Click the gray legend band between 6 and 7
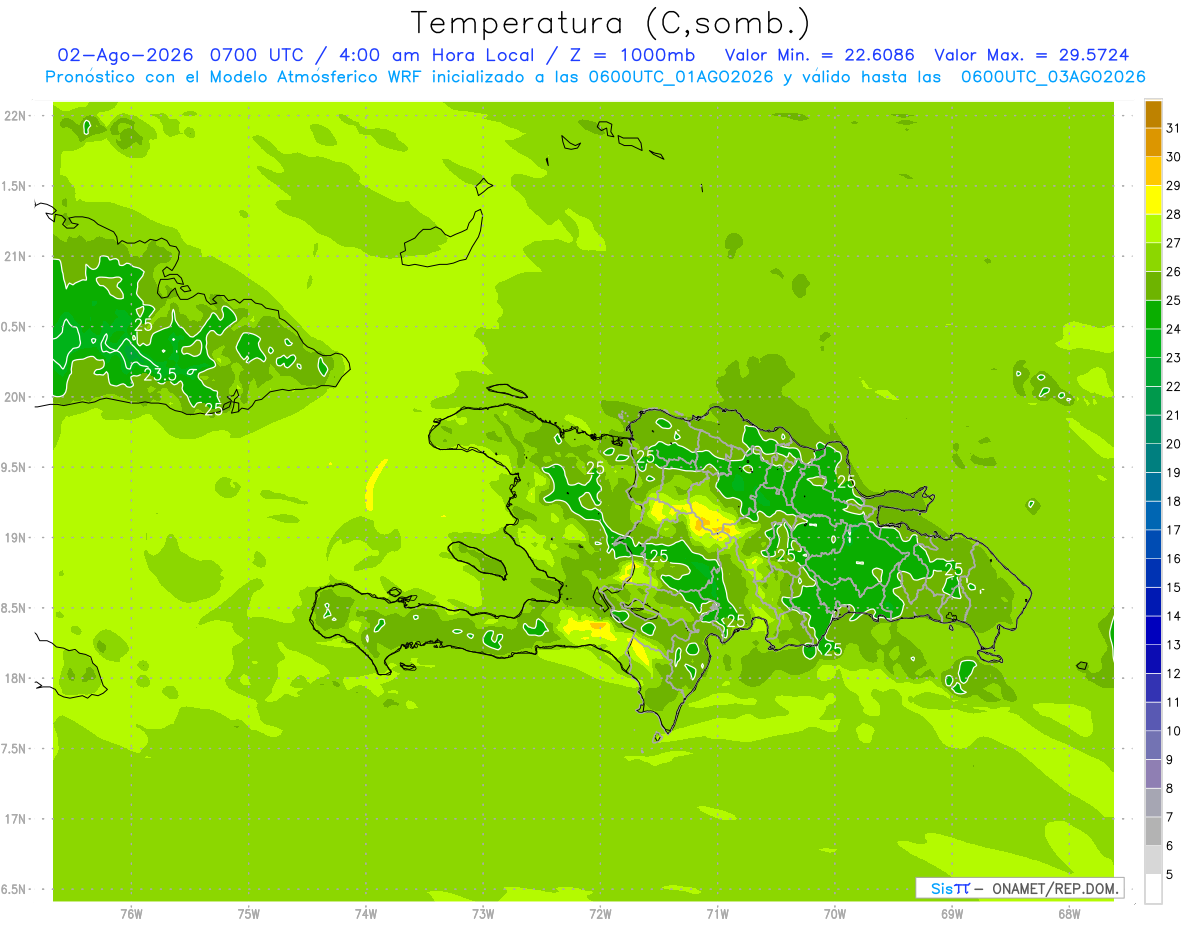Screen dimensions: 1200x927 [1153, 831]
